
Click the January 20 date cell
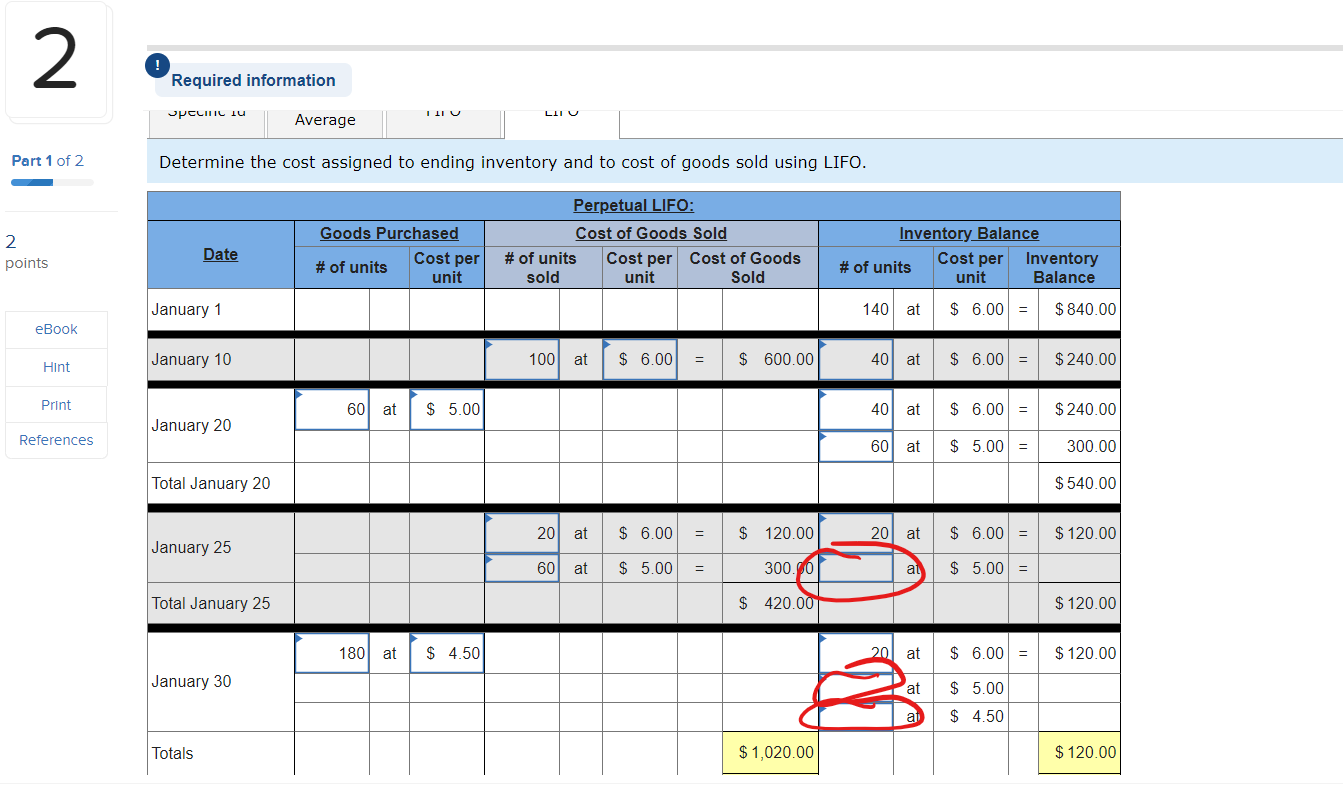(x=220, y=425)
